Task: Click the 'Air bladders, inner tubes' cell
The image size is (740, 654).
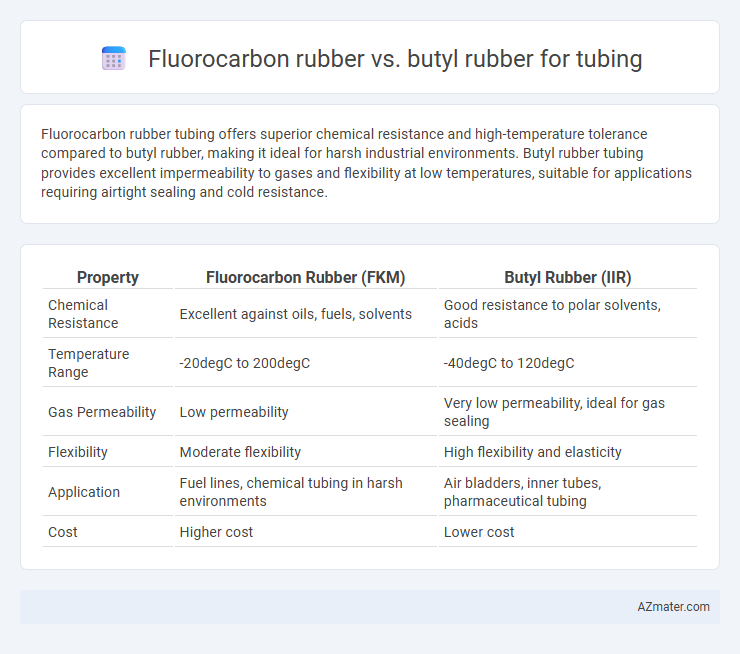Action: (522, 492)
